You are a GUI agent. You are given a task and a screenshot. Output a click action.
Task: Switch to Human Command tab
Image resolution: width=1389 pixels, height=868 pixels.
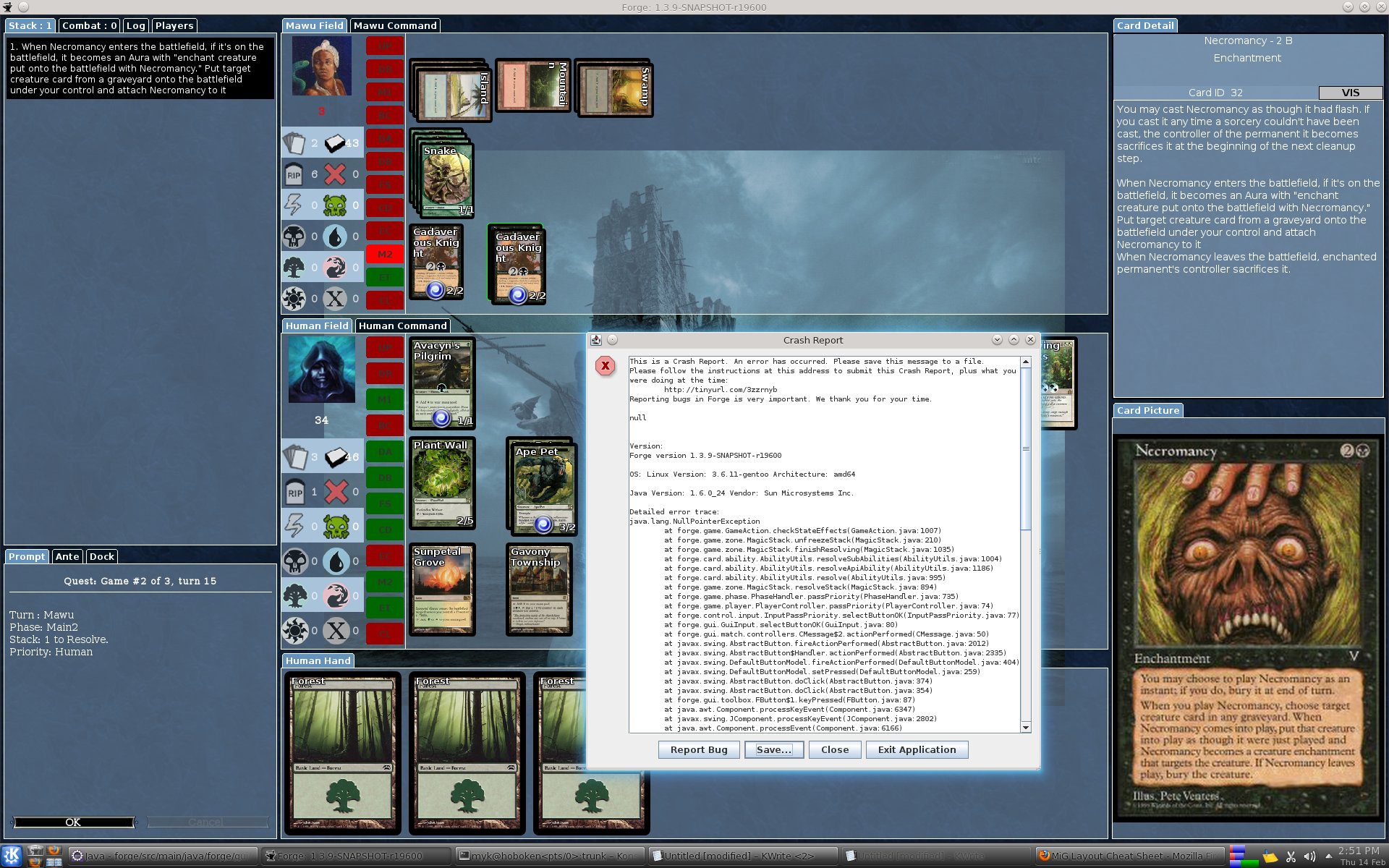402,325
